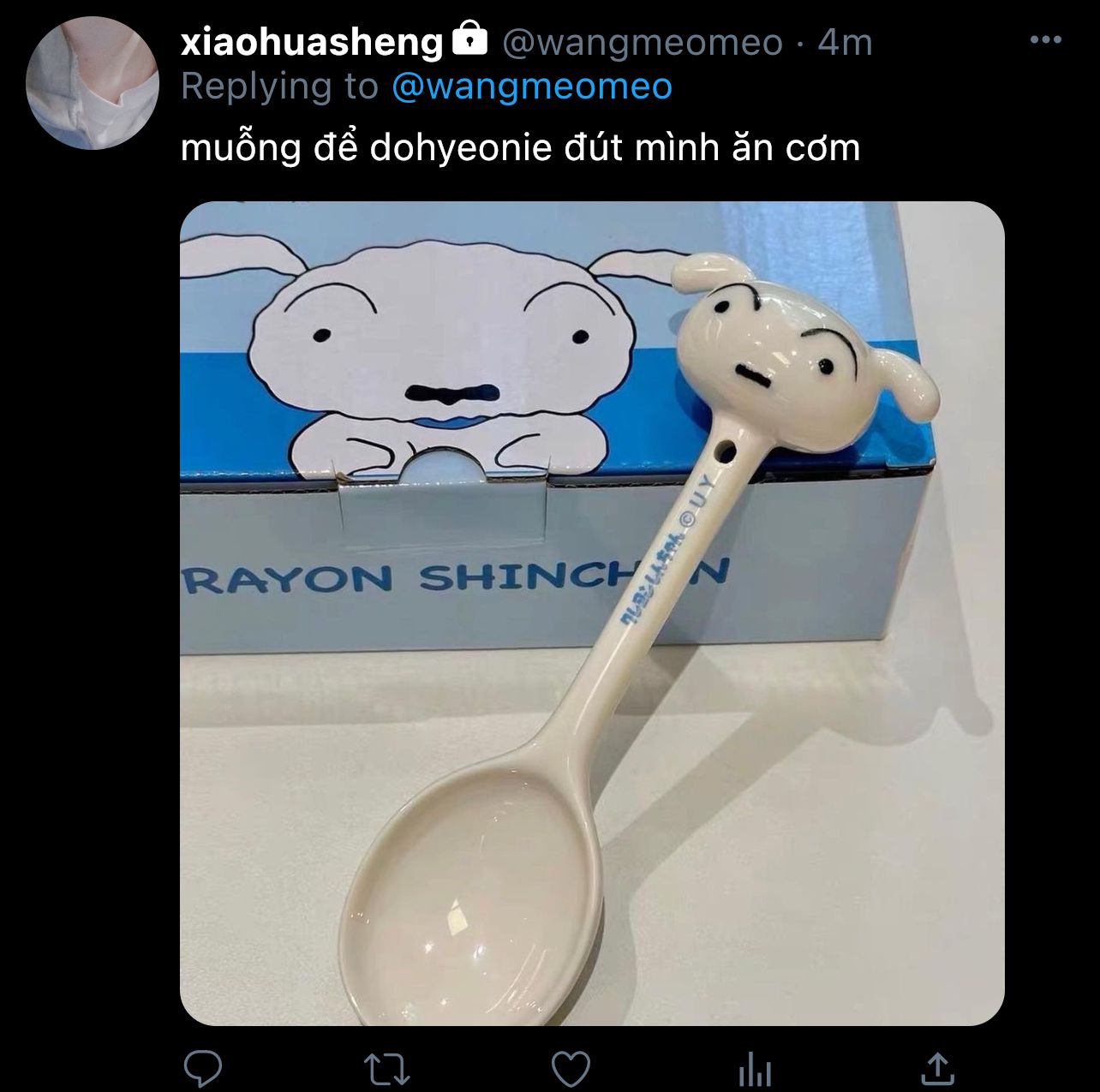
Task: Like the tweet with the heart icon
Action: coord(571,1069)
